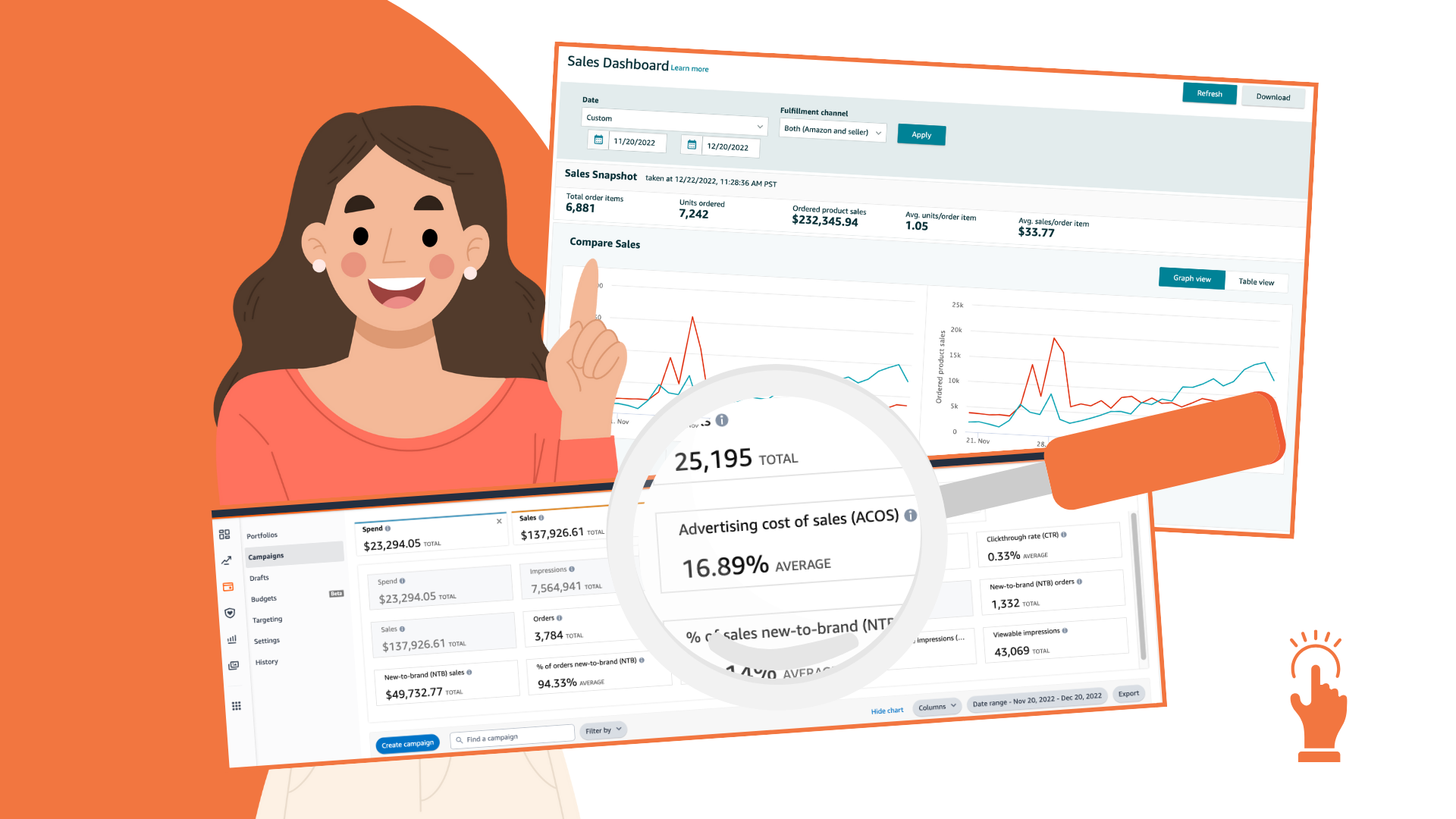Click the Drafts menu item
This screenshot has width=1456, height=819.
point(258,577)
